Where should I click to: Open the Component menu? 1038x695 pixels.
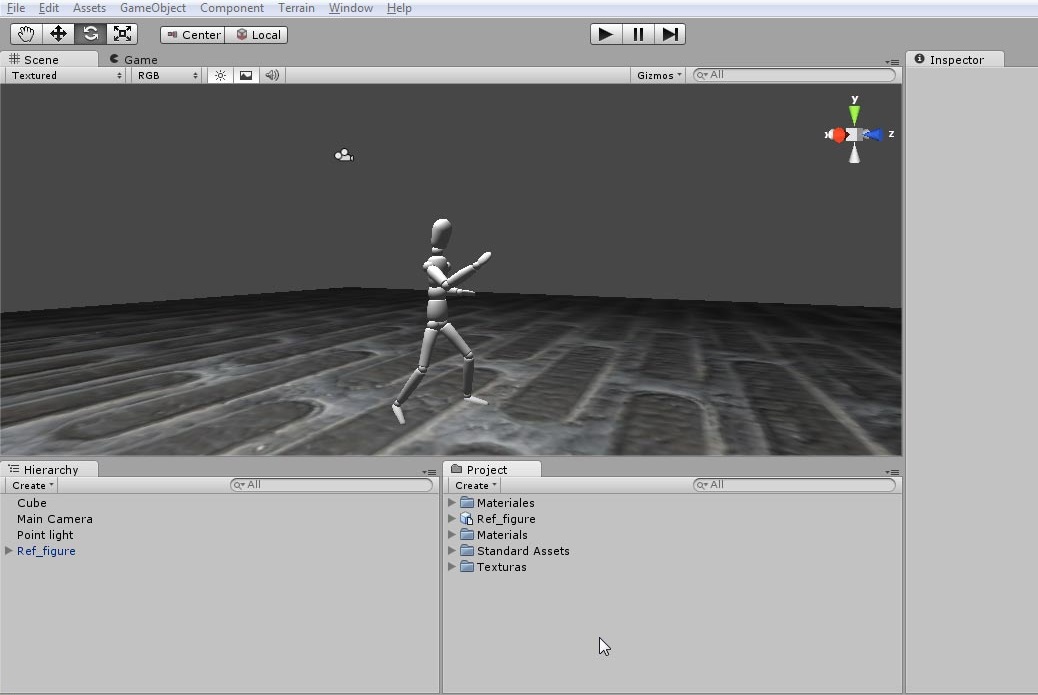click(232, 8)
